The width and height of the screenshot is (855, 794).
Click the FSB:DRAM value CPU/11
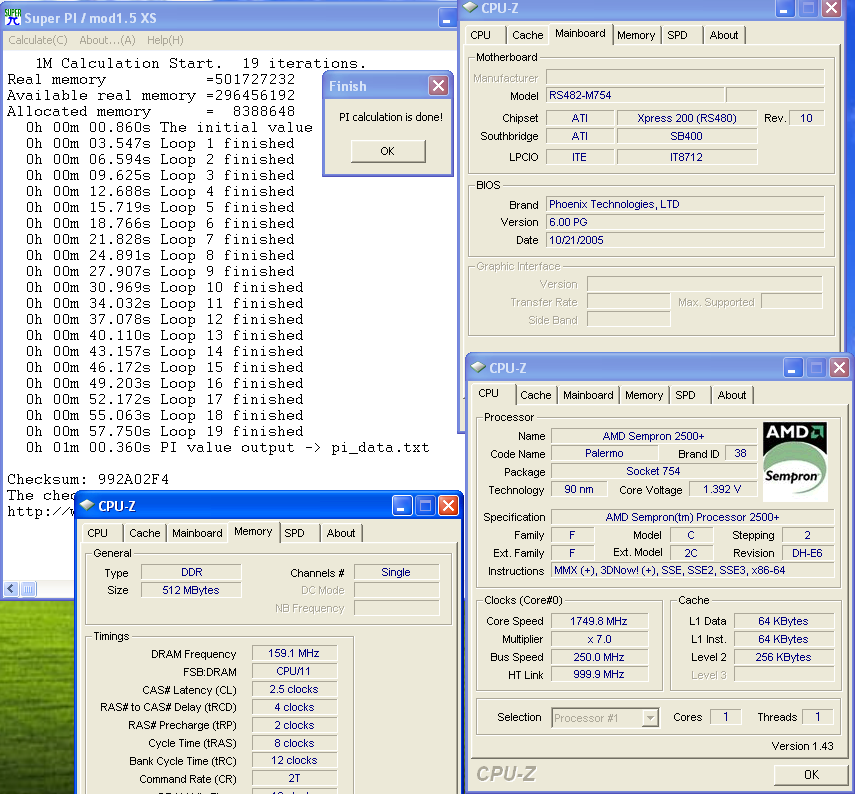click(x=294, y=671)
